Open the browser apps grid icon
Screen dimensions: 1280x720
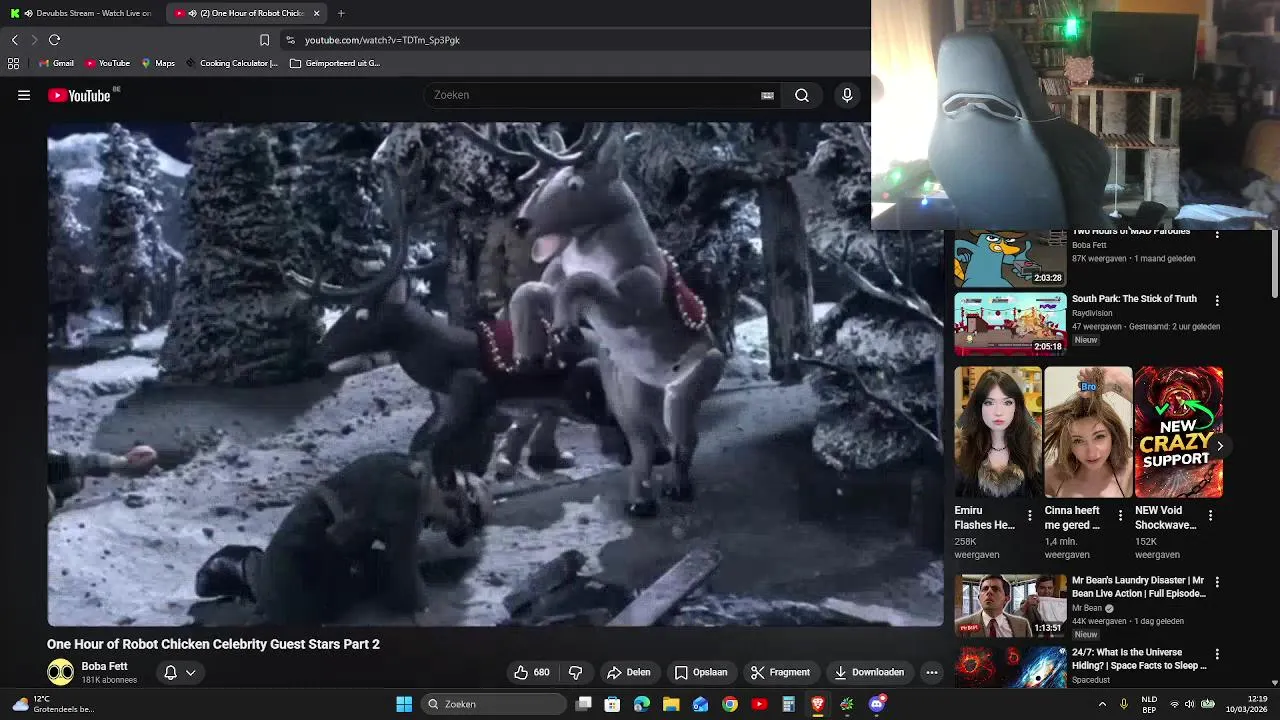pyautogui.click(x=13, y=63)
